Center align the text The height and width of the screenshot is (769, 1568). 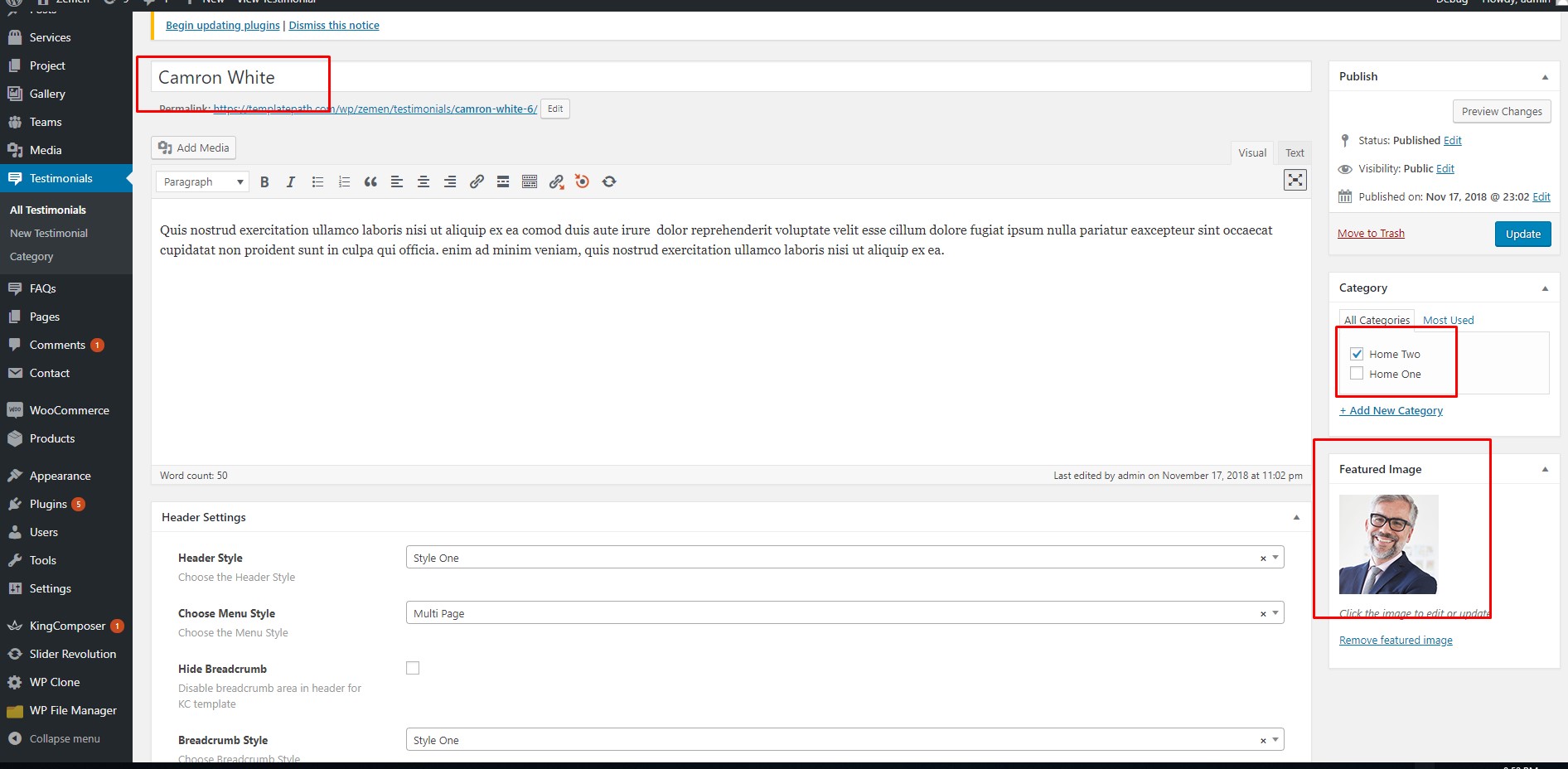[423, 182]
